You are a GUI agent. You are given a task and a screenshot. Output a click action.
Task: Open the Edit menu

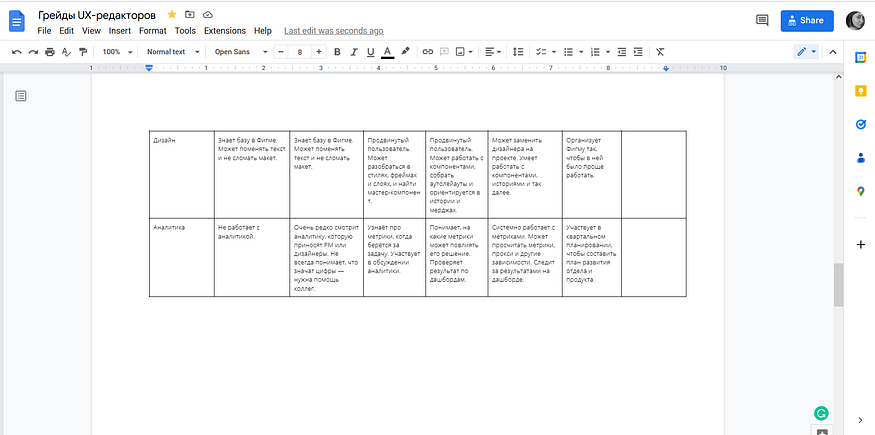coord(66,31)
